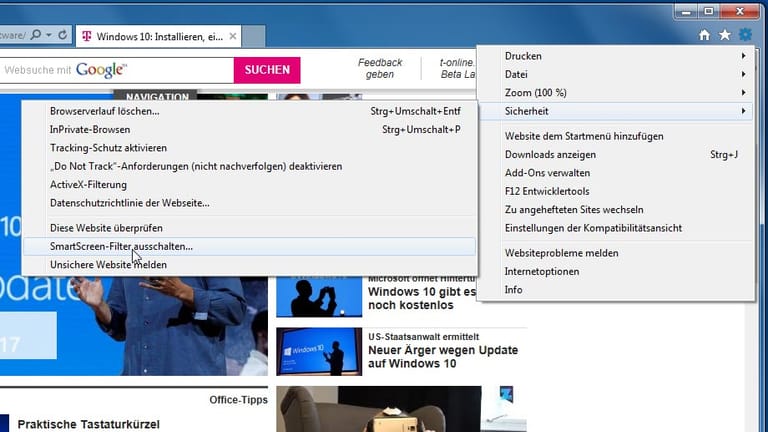Select the Windows 10: Installieren tab
This screenshot has height=432, width=768.
tap(159, 37)
